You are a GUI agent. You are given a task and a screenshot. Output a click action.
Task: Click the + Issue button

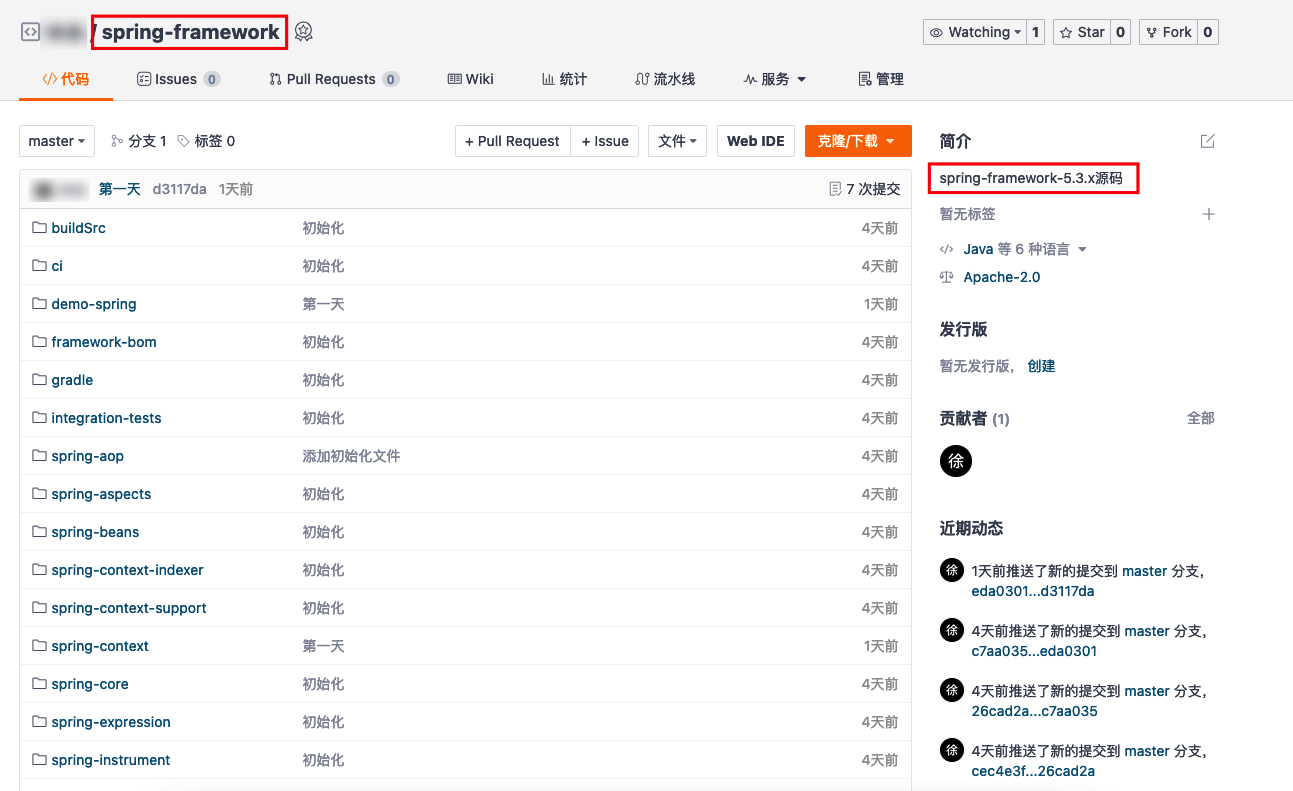click(x=605, y=141)
